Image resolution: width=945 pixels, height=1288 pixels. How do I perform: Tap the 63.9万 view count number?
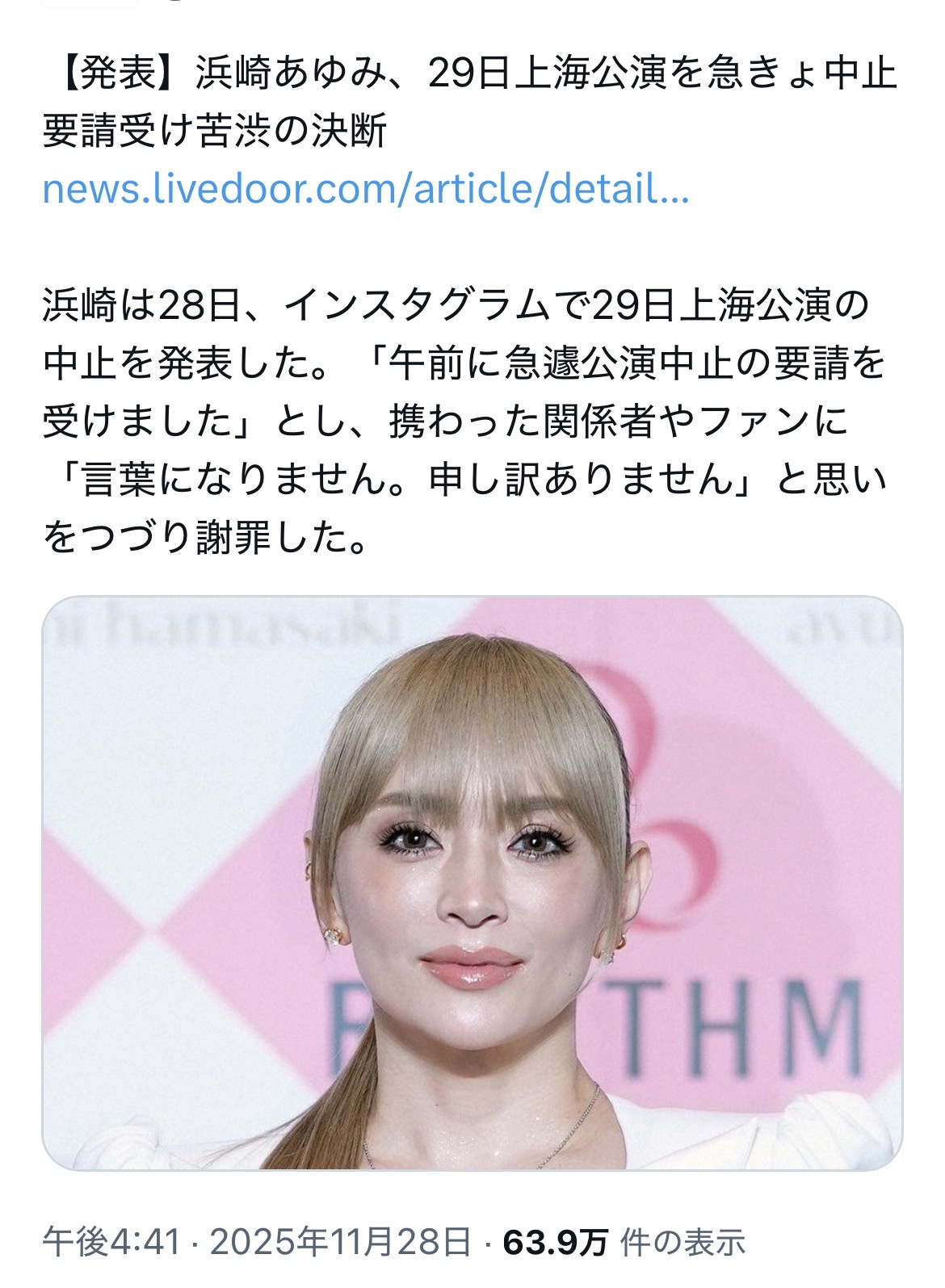tap(555, 1242)
